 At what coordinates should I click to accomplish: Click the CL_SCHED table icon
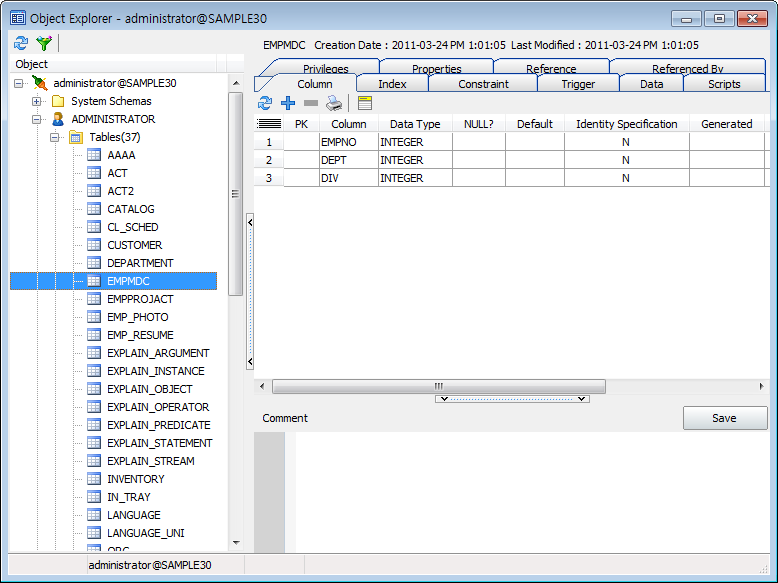[x=94, y=227]
